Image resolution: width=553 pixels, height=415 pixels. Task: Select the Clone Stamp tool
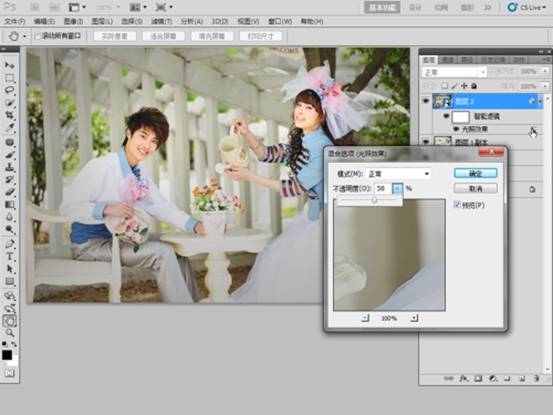pos(10,167)
